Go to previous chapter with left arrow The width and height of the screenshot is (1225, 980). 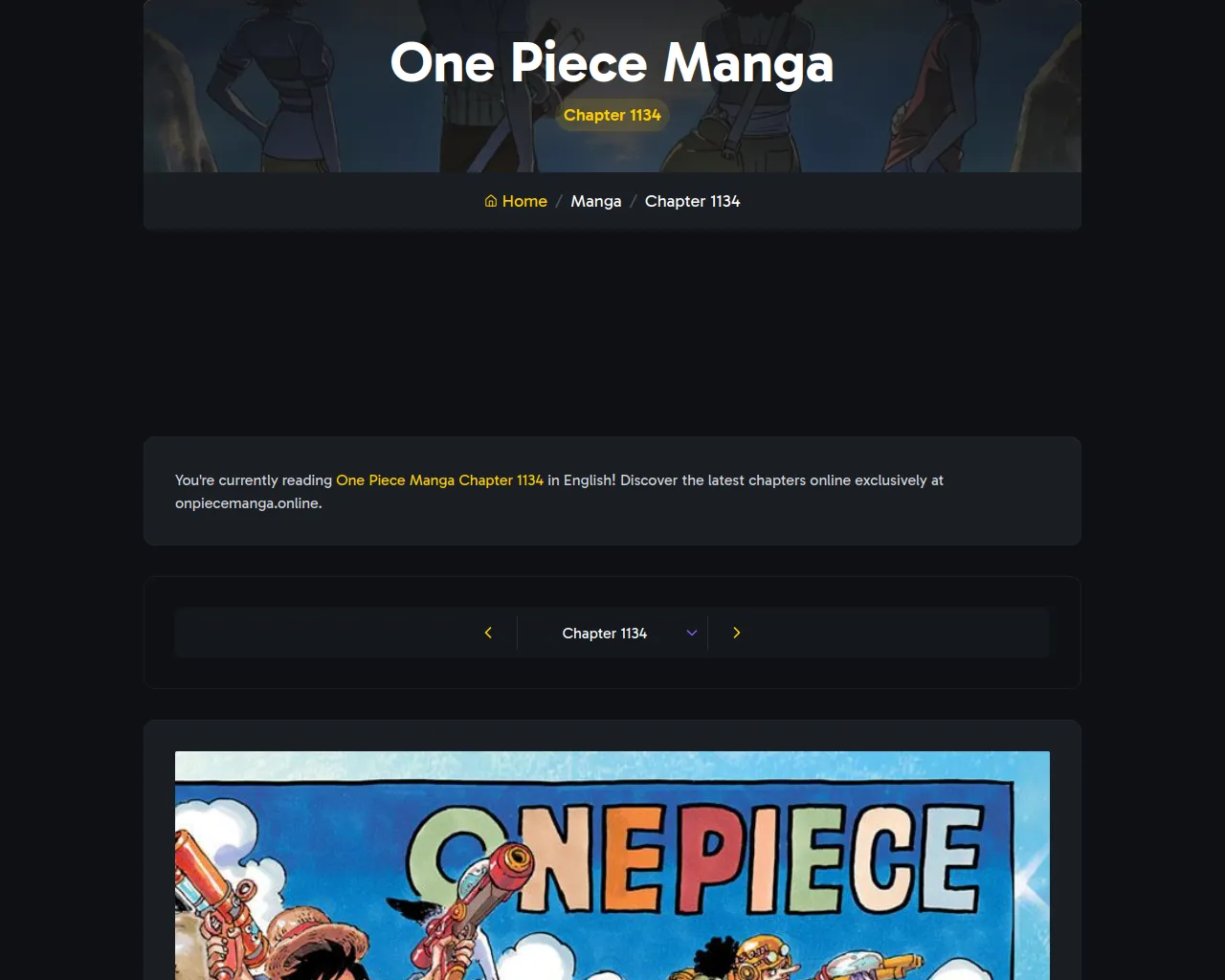[488, 633]
